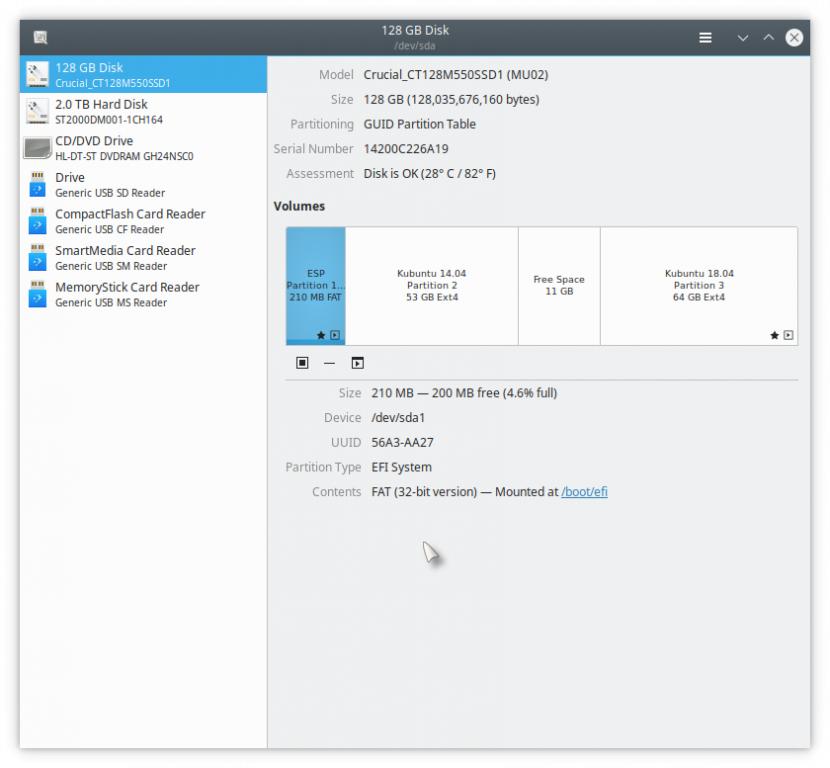Click the disk utility icon in title bar

40,37
